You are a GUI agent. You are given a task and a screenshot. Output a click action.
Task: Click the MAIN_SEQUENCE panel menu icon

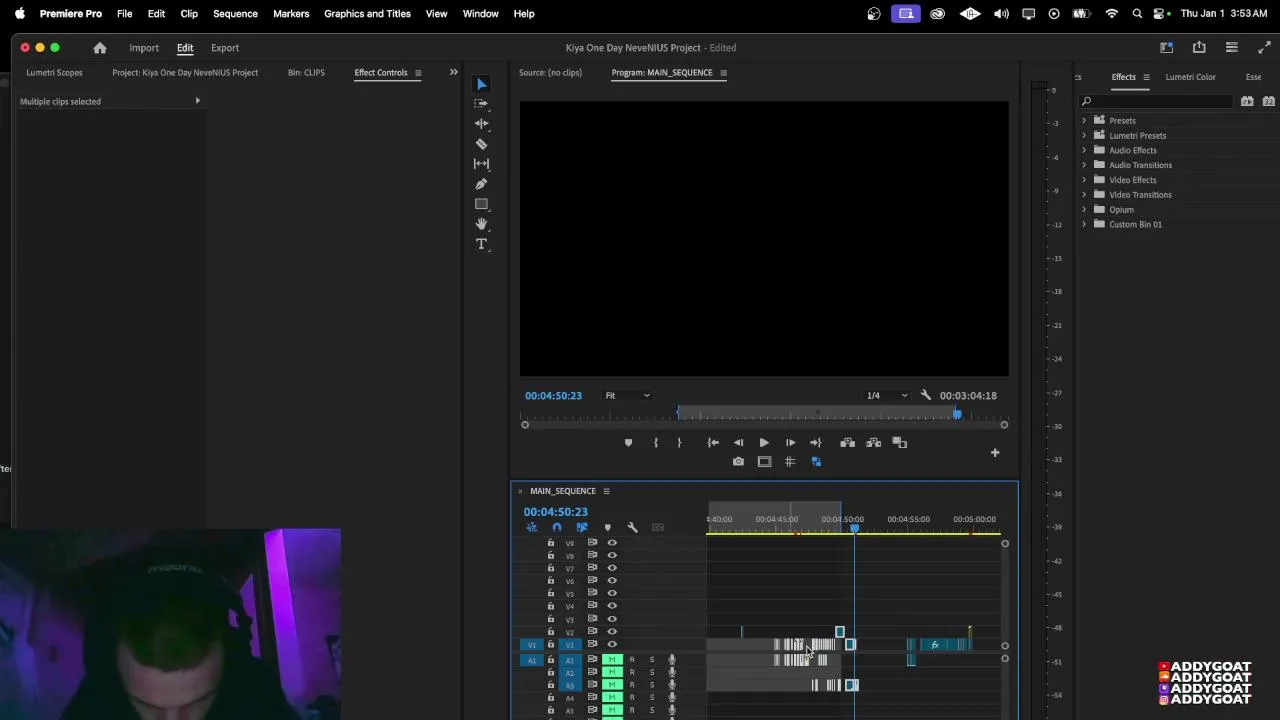(606, 491)
